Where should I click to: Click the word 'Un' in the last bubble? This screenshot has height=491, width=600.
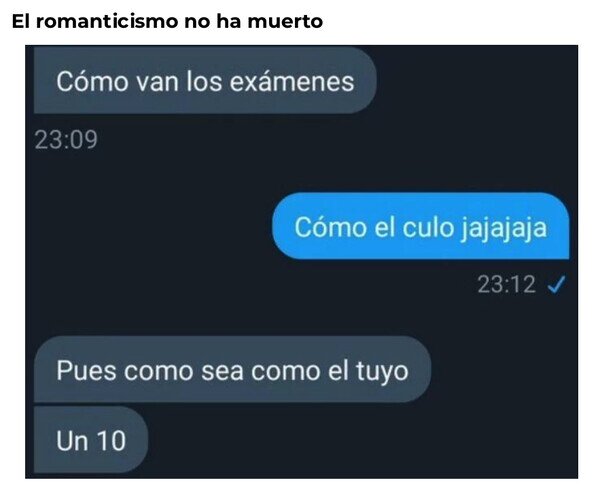coord(72,440)
